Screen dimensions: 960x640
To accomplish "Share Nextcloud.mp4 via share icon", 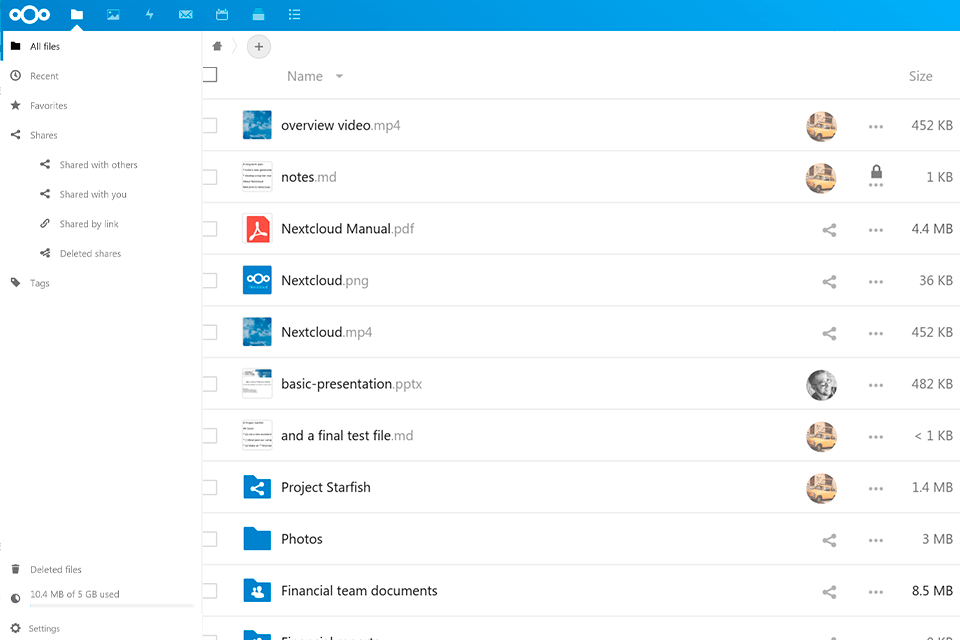I will (x=829, y=334).
